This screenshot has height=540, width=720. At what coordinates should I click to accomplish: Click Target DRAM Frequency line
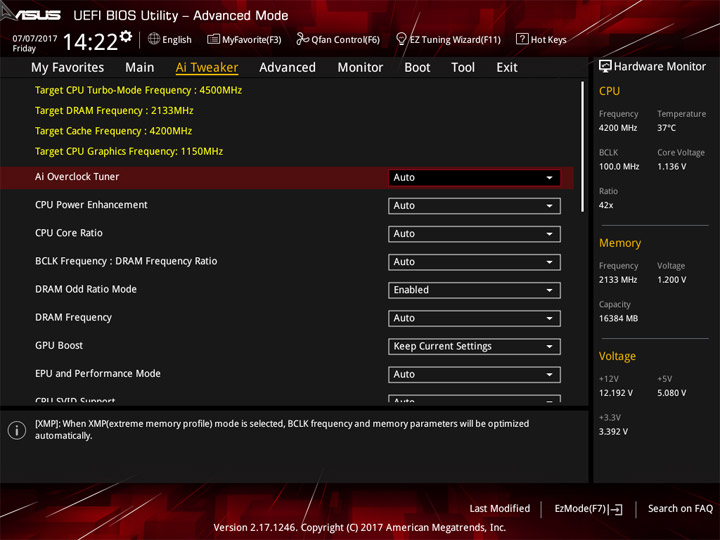(114, 111)
